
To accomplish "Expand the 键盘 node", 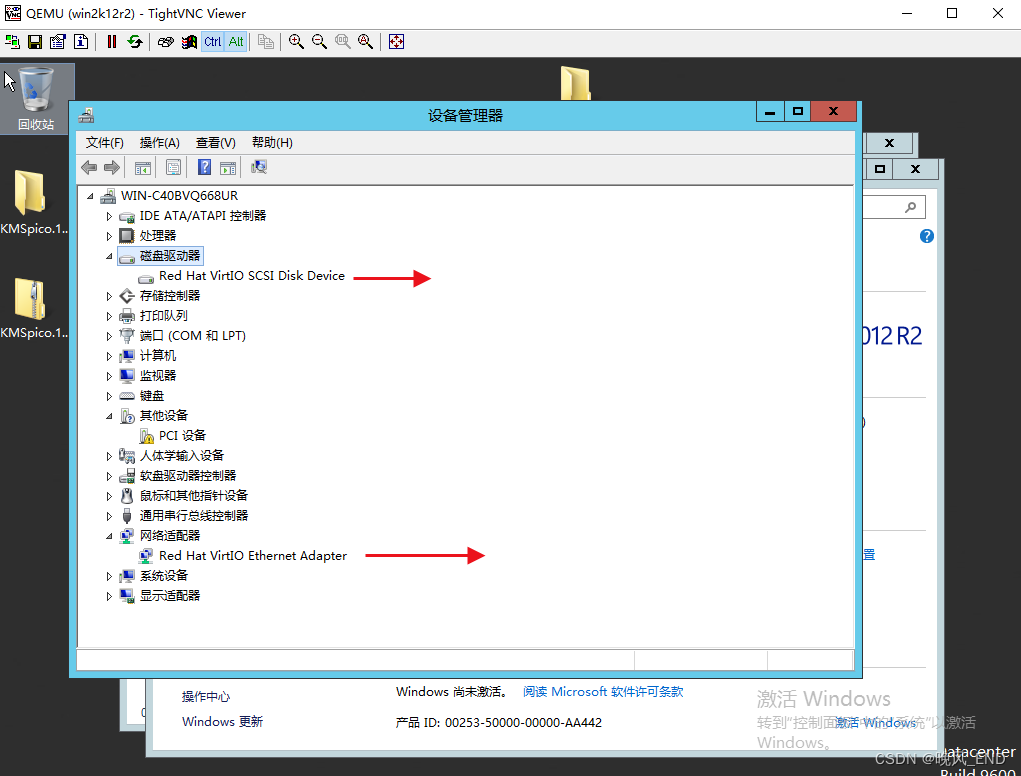I will click(109, 396).
